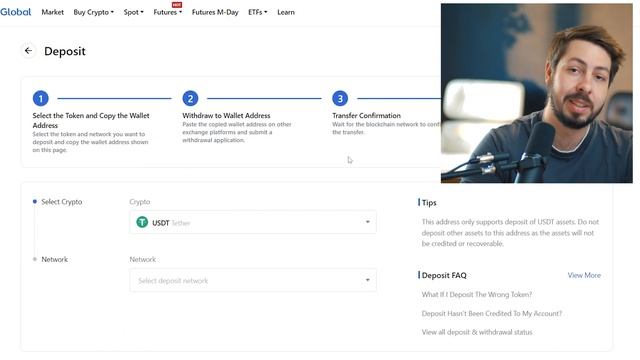
Task: Expand the Buy Crypto menu
Action: [x=93, y=12]
